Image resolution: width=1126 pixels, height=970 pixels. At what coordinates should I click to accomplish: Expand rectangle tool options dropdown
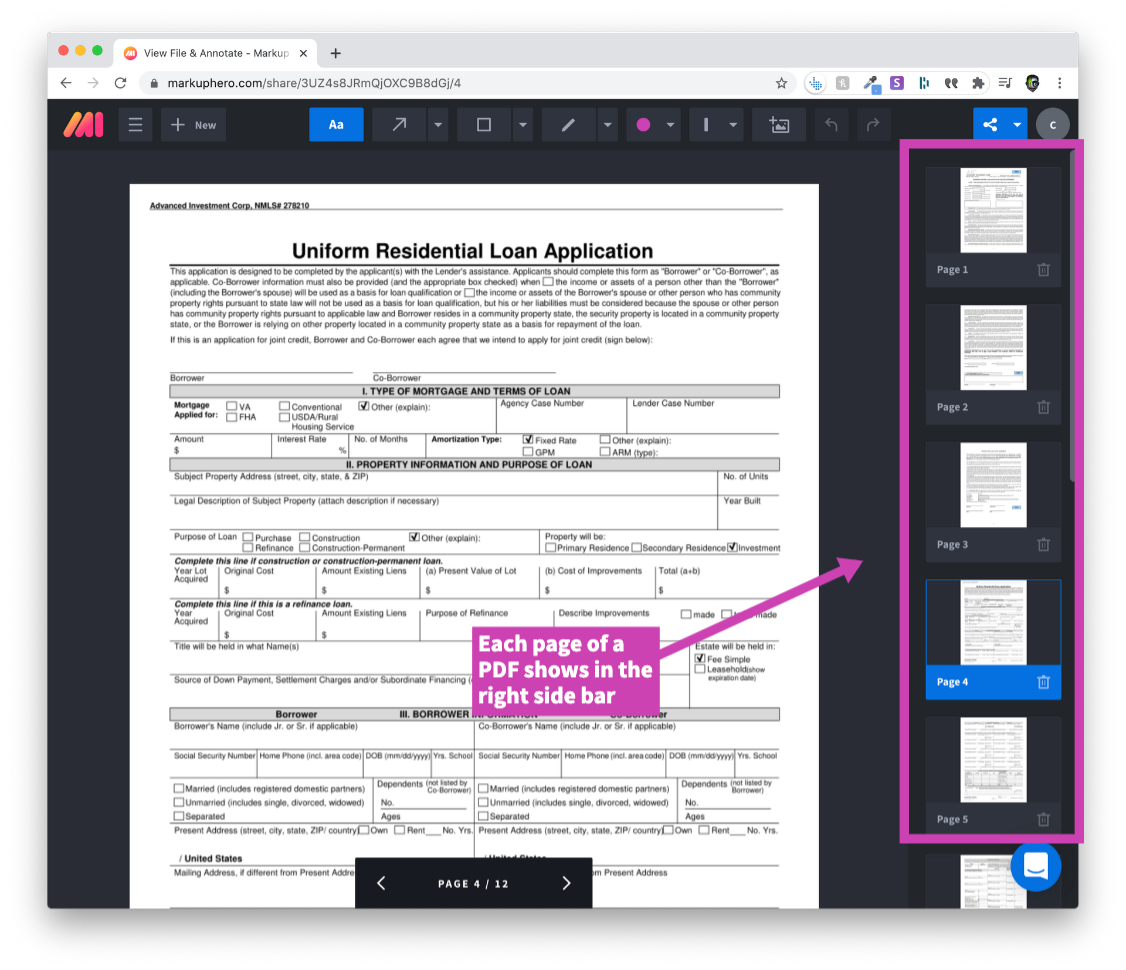click(x=523, y=125)
